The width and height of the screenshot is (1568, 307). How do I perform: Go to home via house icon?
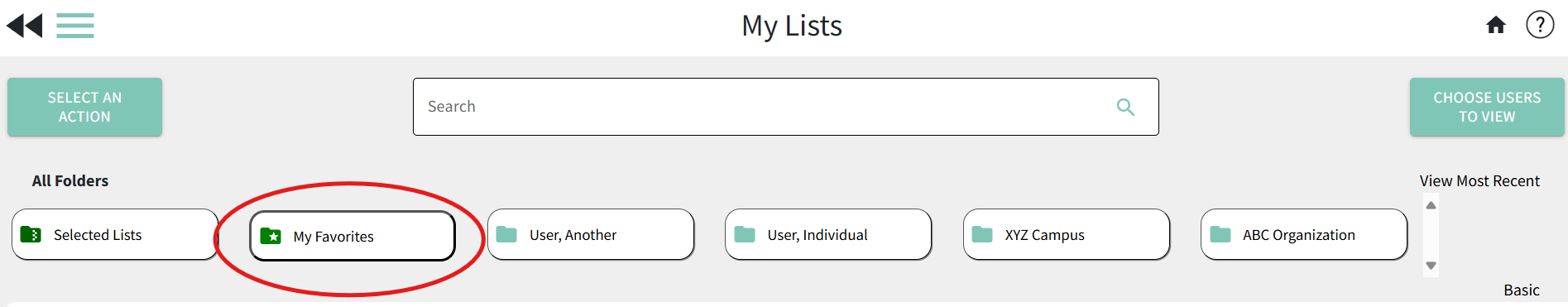[x=1496, y=25]
